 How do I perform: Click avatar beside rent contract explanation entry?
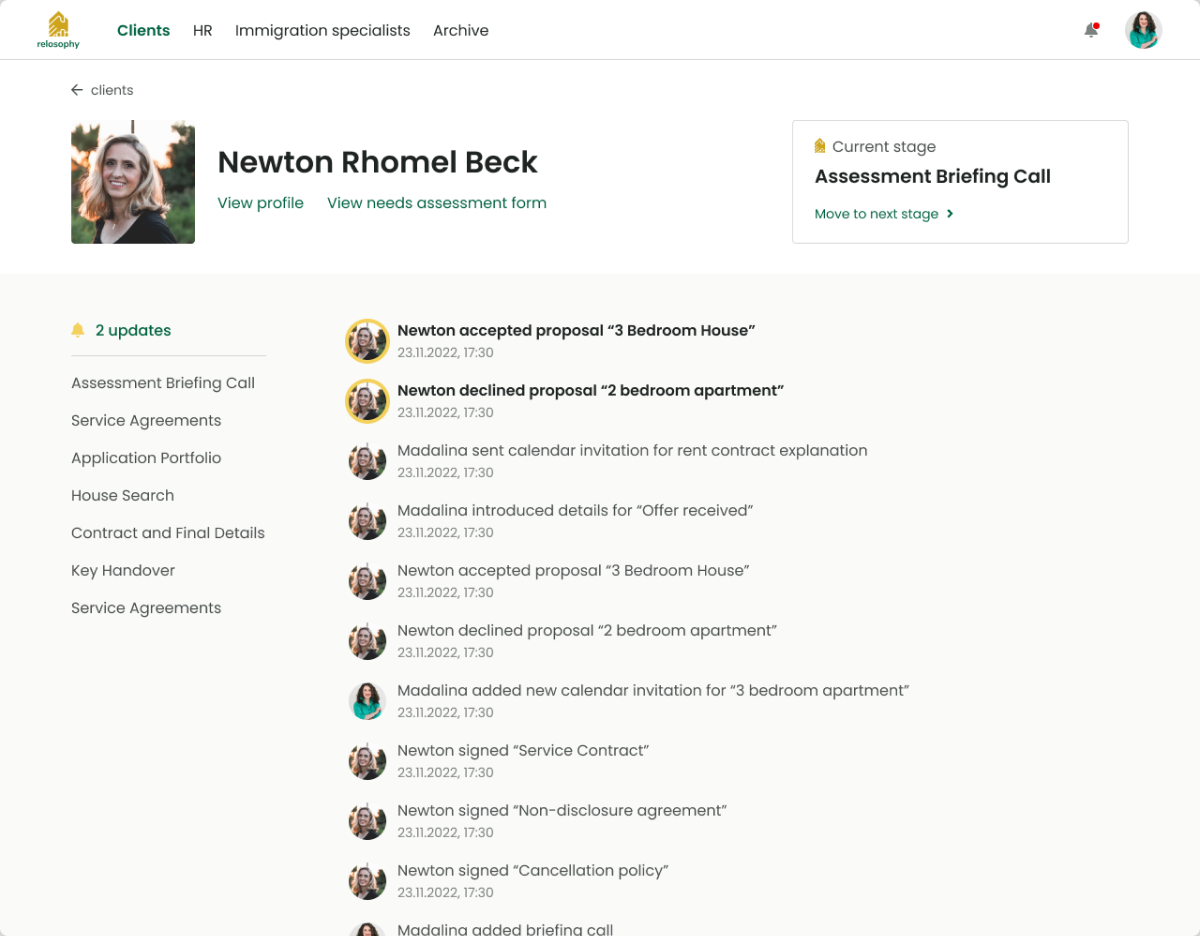367,461
